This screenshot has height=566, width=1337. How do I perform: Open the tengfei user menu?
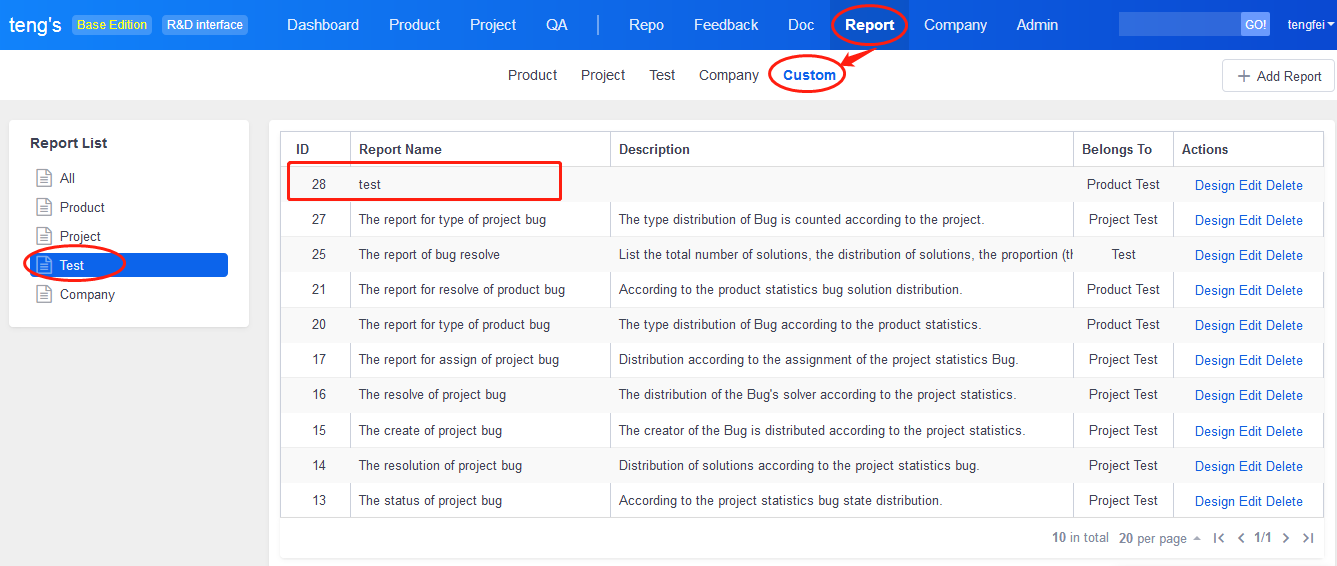[x=1310, y=25]
